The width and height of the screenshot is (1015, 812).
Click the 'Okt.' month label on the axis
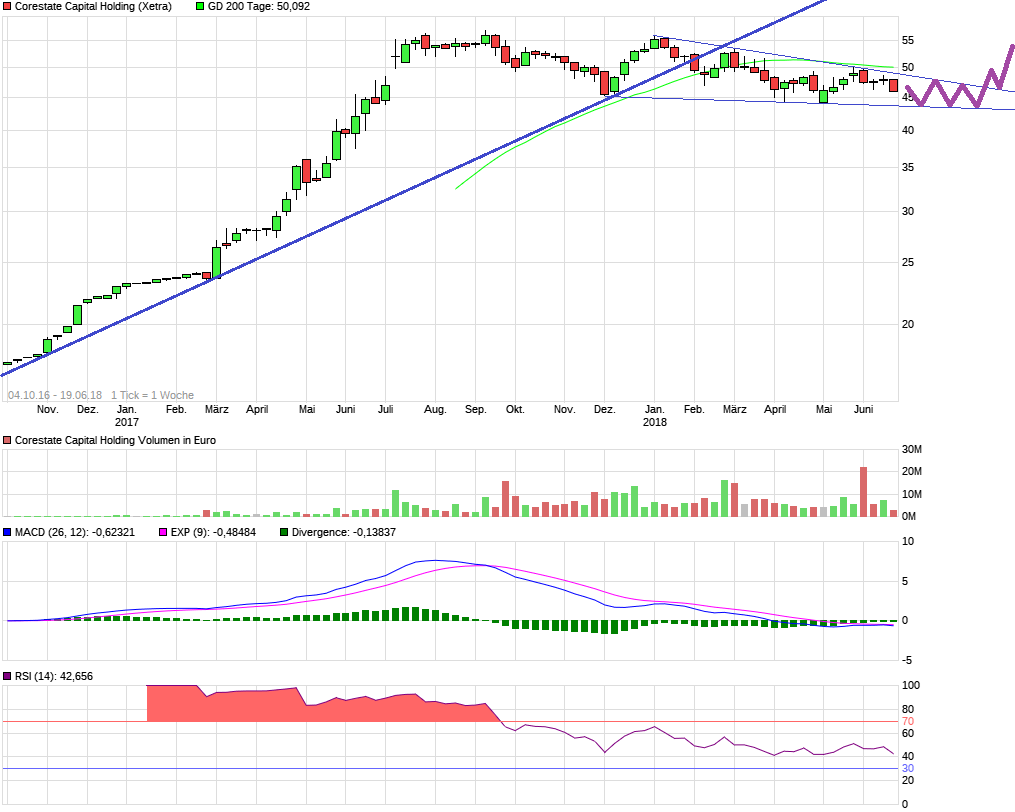[x=515, y=409]
